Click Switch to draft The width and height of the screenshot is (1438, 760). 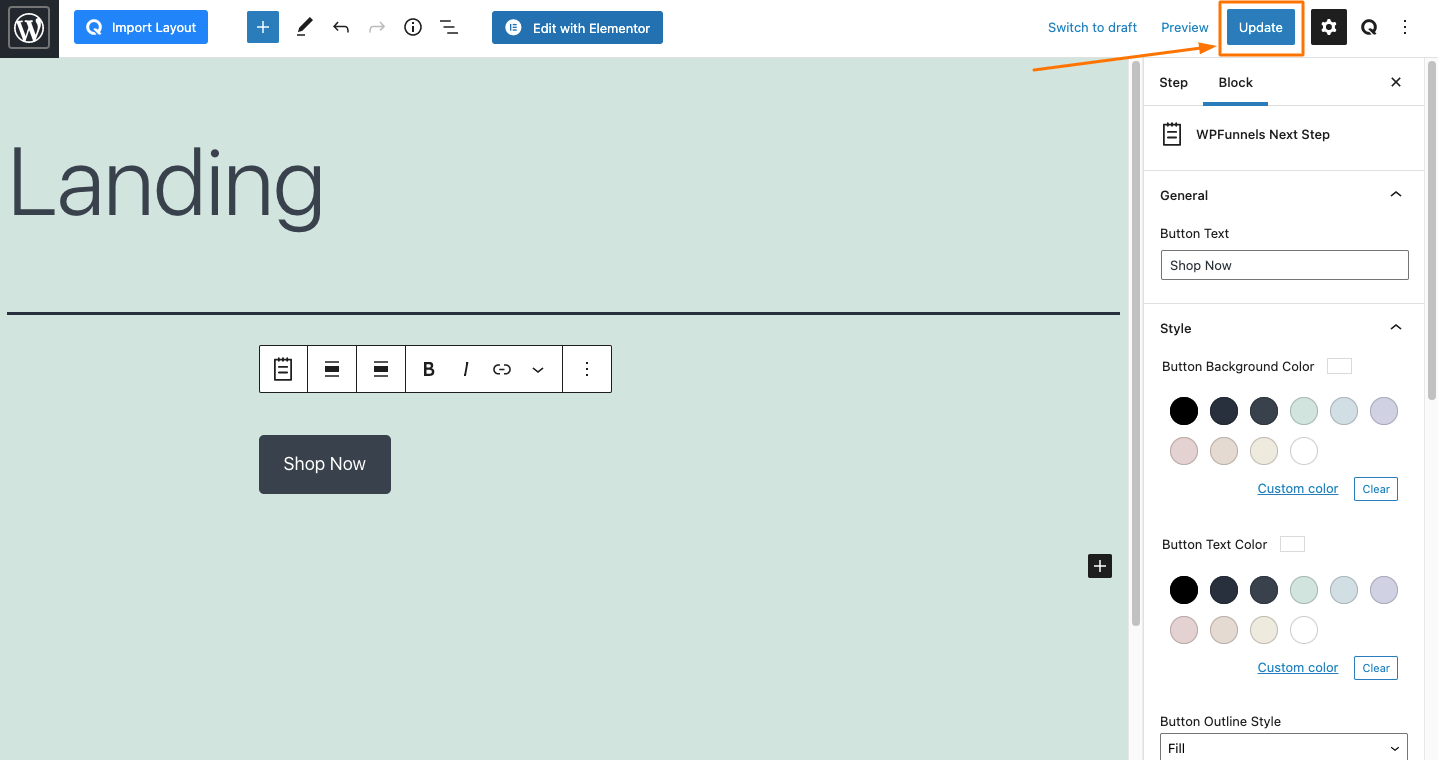coord(1092,28)
